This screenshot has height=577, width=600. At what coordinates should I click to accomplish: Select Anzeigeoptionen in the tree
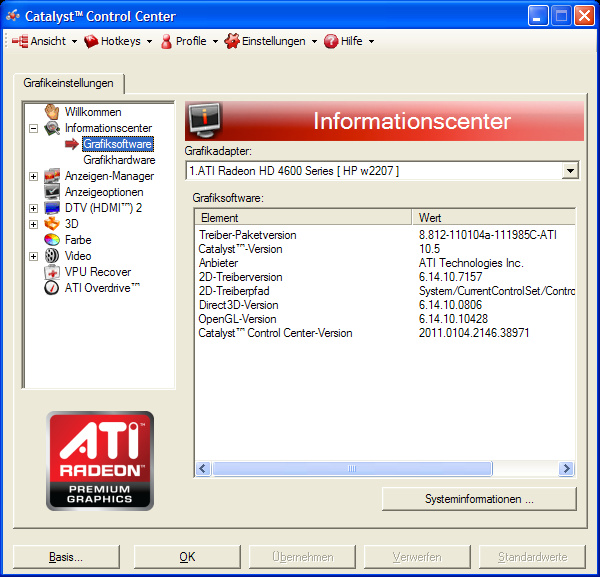click(x=104, y=192)
